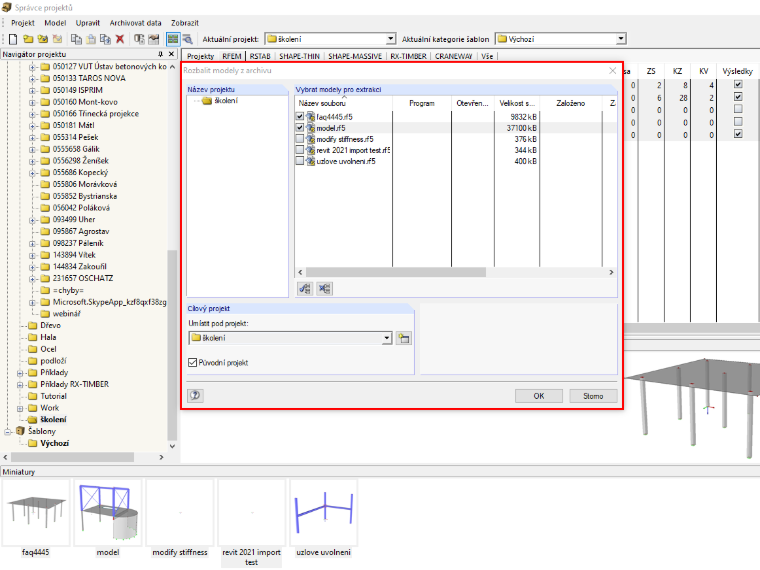Click the Program column header
The image size is (760, 570).
[422, 103]
